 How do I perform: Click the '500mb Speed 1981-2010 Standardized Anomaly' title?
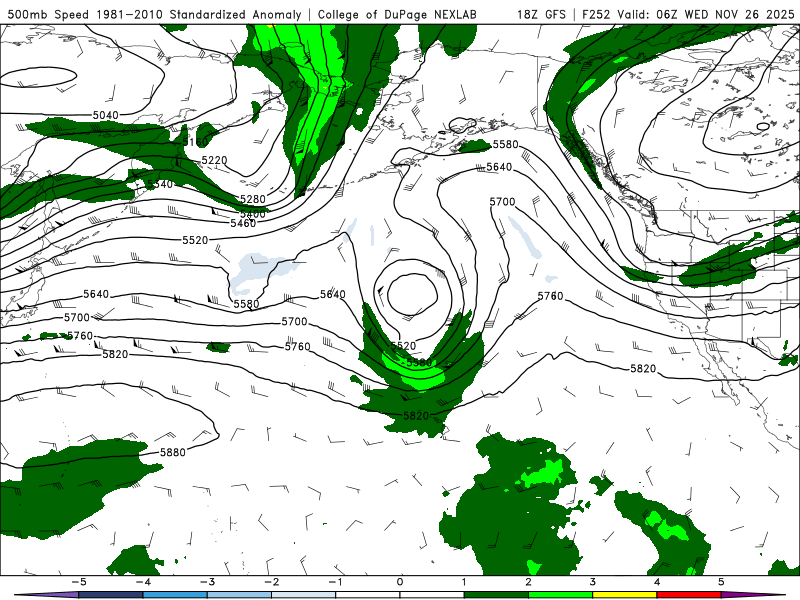point(154,14)
